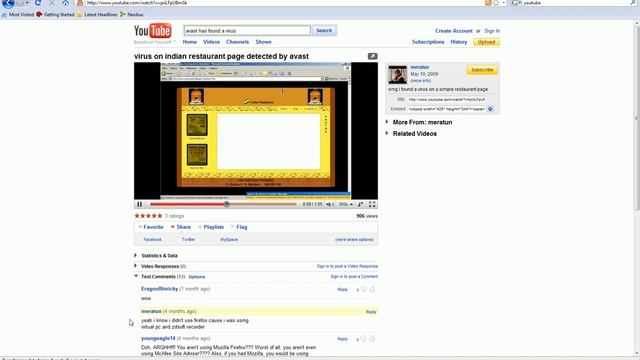Screen dimensions: 640x360
Task: Pop out the video with the arrow icon
Action: pyautogui.click(x=372, y=56)
